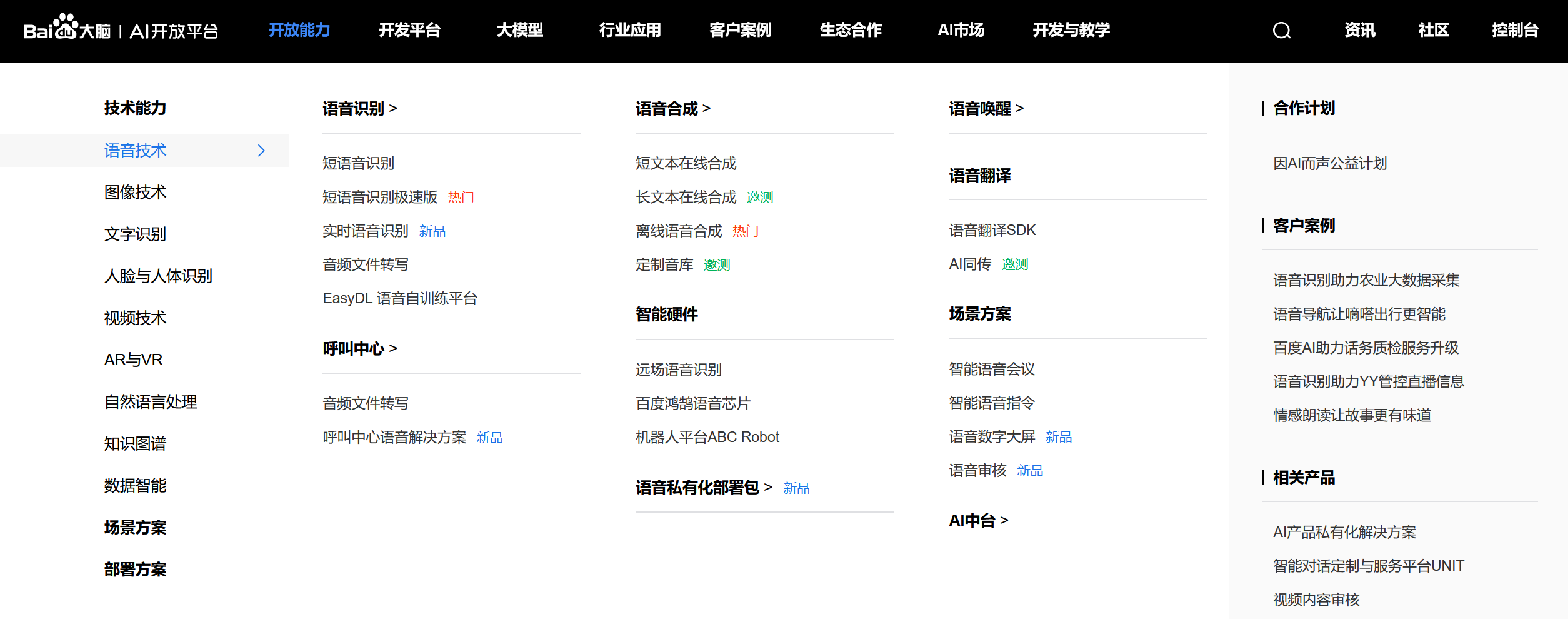Image resolution: width=1568 pixels, height=619 pixels.
Task: Open the 语音私有化部署包 > heading
Action: 704,488
